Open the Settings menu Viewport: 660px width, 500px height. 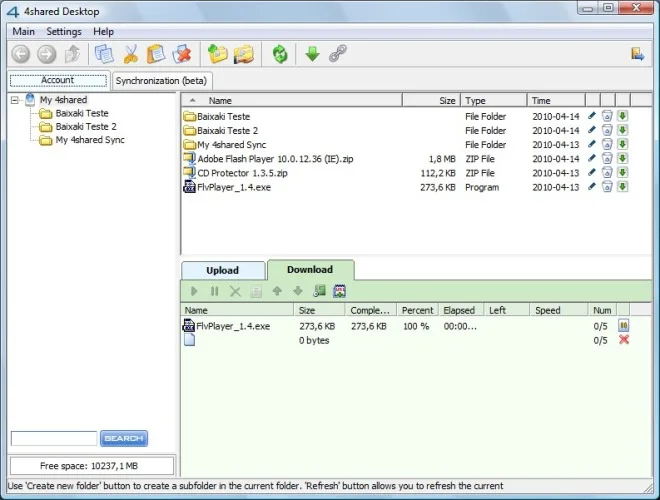64,32
